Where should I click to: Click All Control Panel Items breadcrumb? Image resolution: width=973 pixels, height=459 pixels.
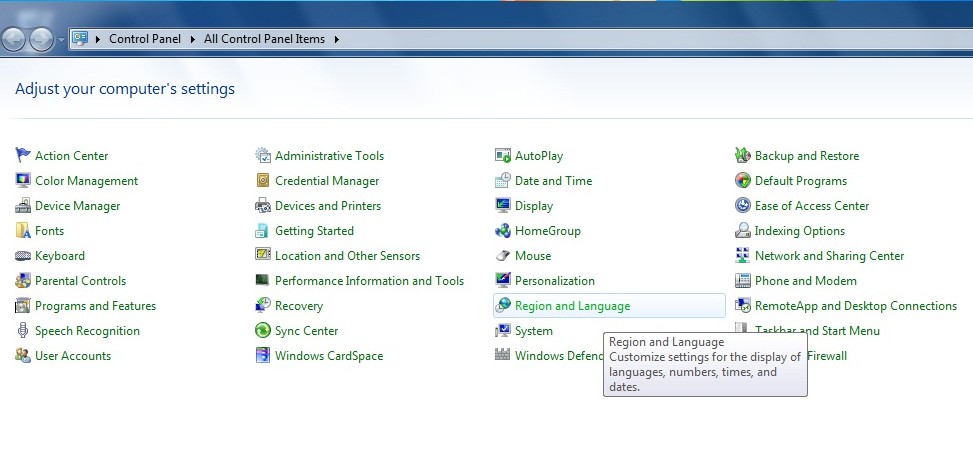pos(264,39)
